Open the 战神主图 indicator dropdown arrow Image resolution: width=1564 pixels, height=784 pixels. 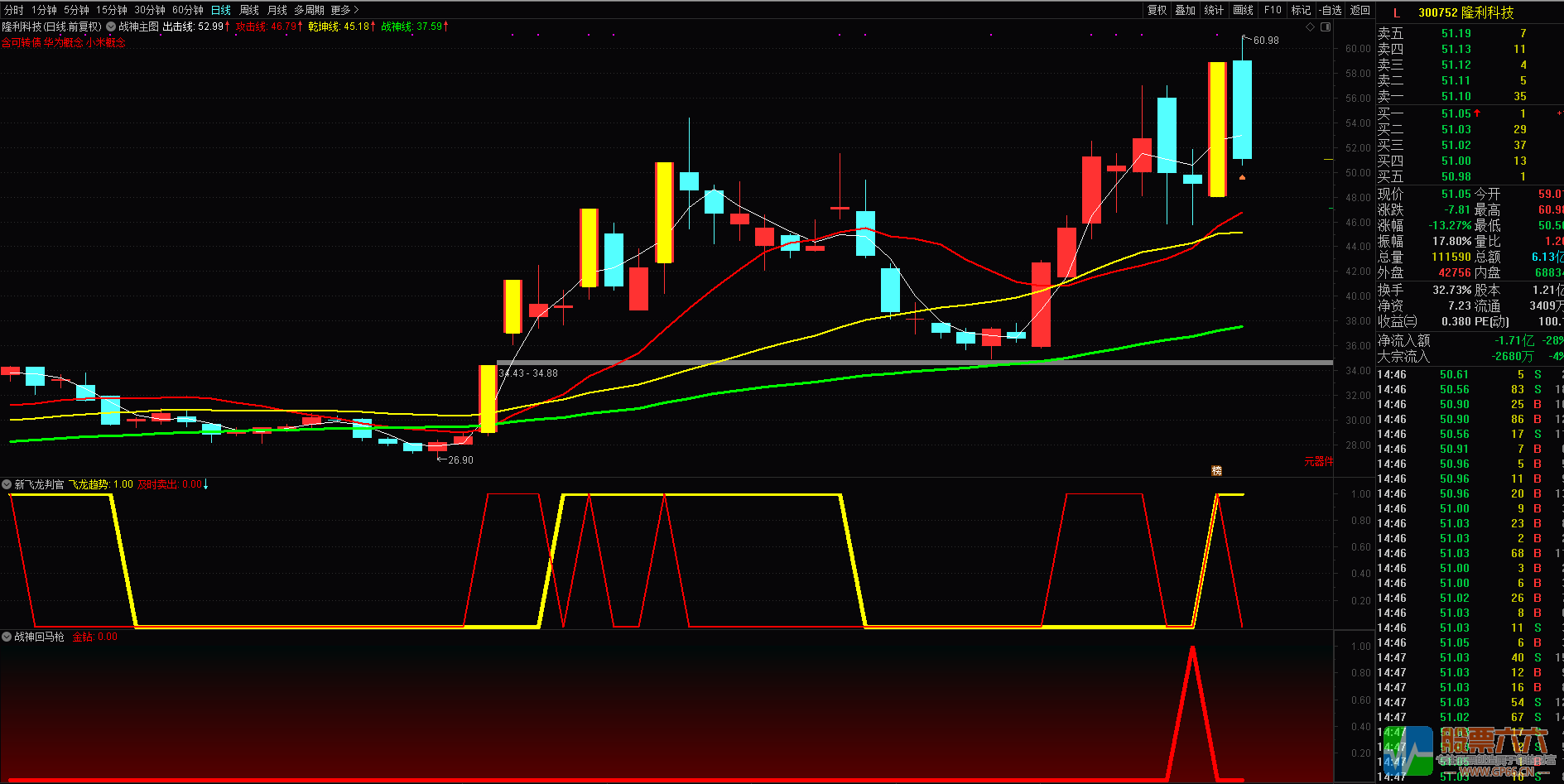[111, 26]
